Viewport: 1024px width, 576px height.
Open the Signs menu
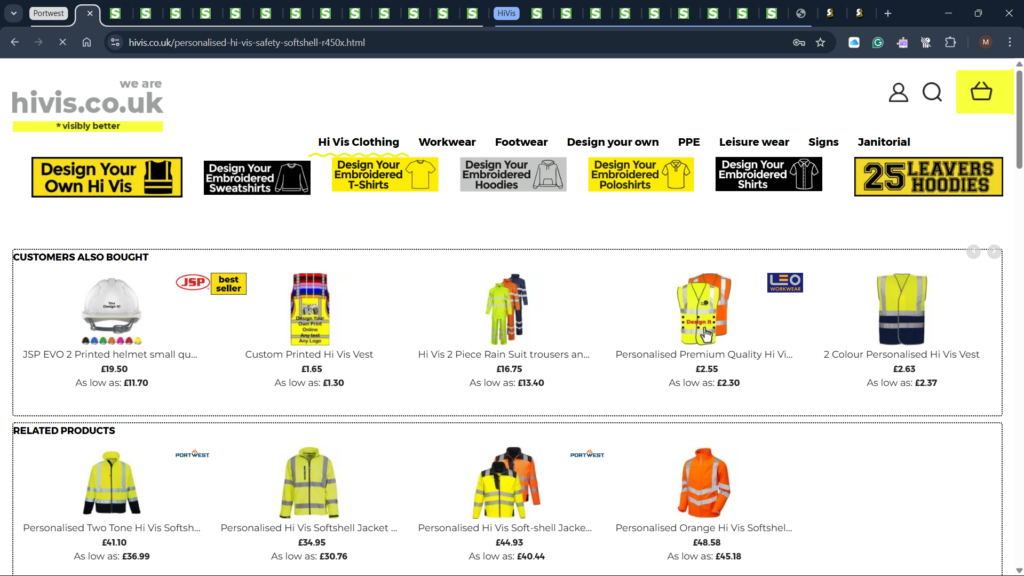(x=824, y=142)
